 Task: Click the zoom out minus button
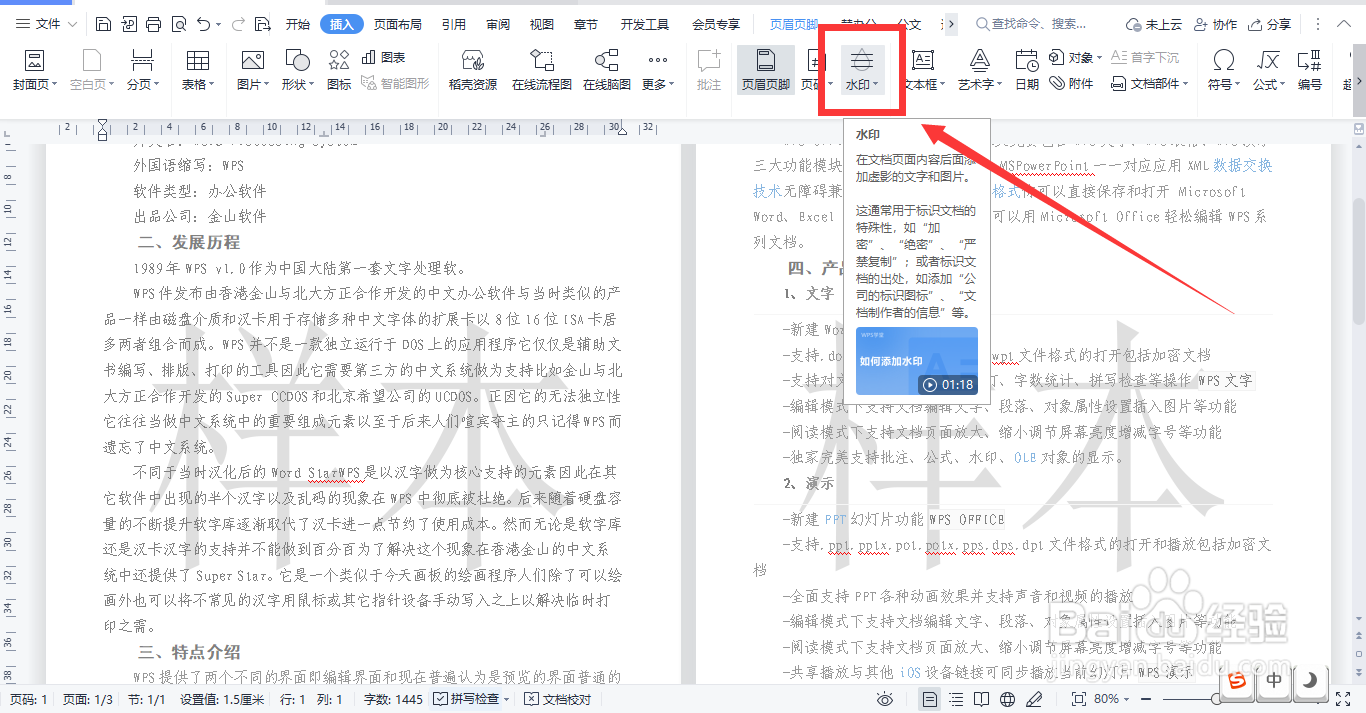(x=1146, y=699)
